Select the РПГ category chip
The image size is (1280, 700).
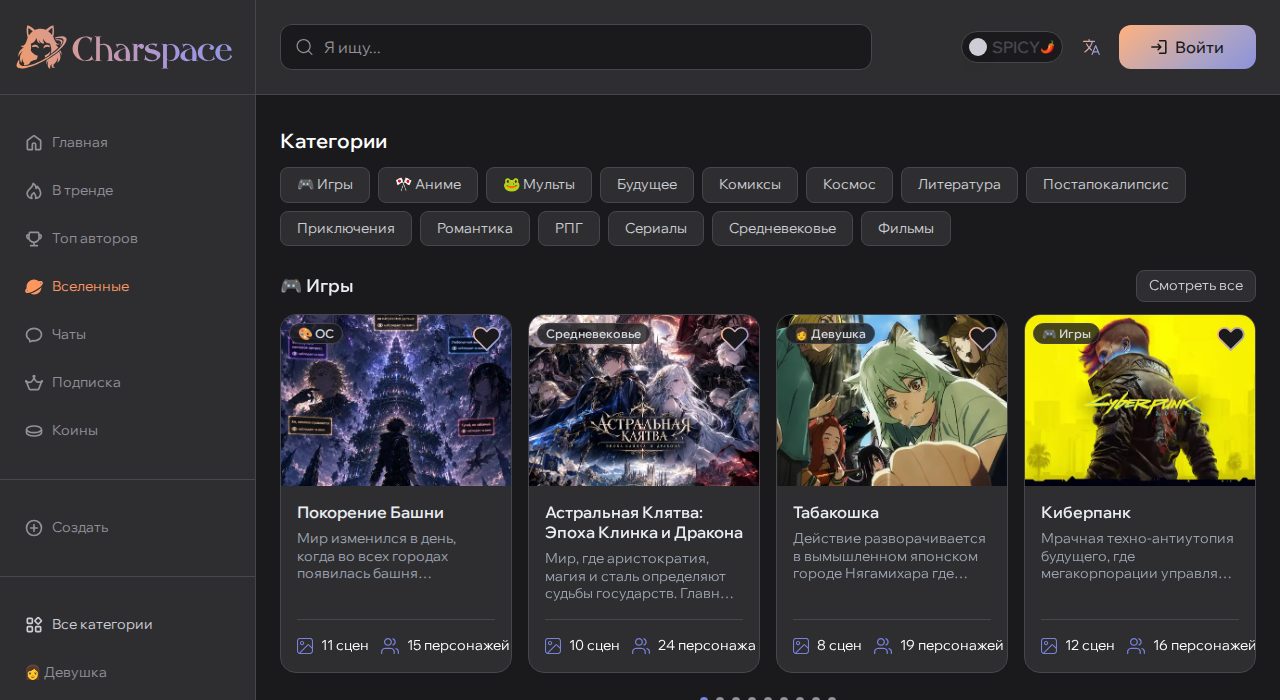[569, 228]
